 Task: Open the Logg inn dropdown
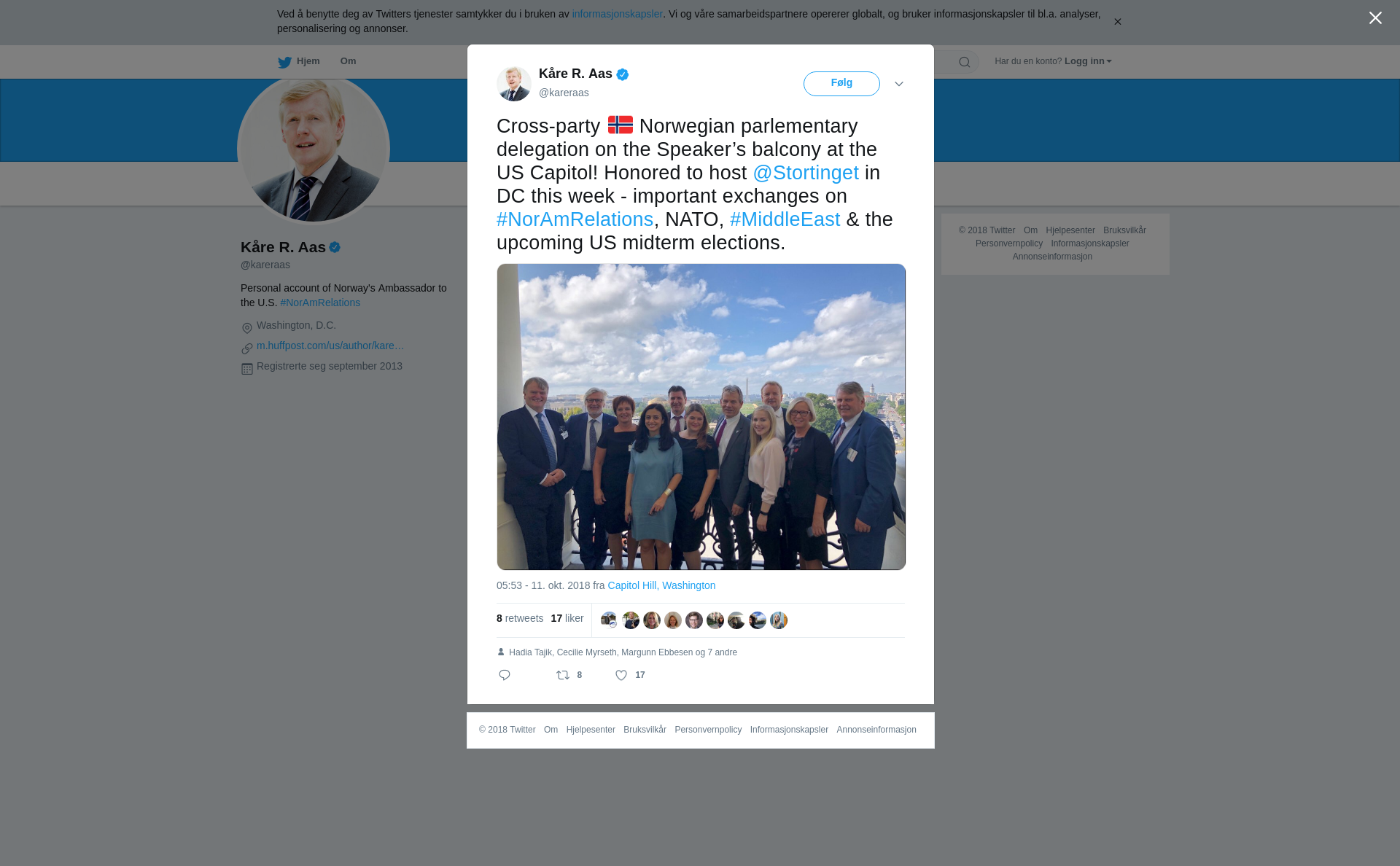[1088, 61]
